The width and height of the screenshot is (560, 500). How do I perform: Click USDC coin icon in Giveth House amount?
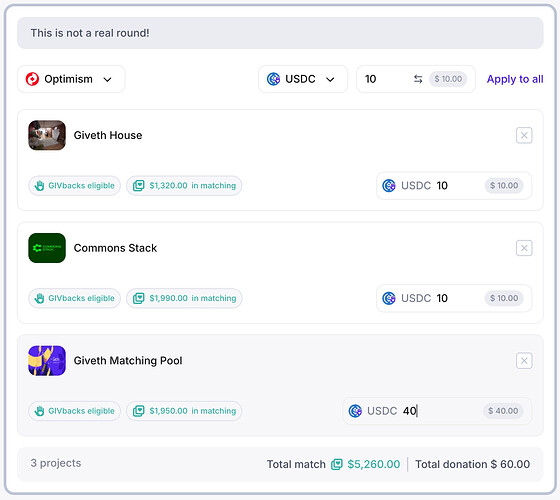coord(389,186)
